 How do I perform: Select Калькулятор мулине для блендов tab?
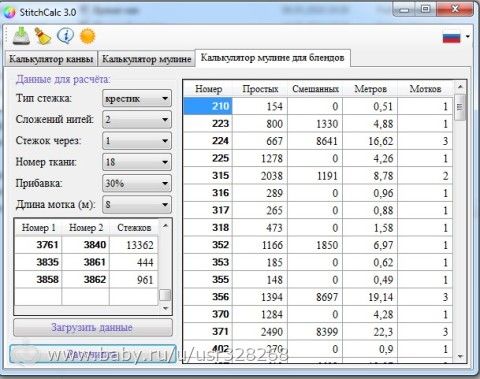[x=272, y=58]
